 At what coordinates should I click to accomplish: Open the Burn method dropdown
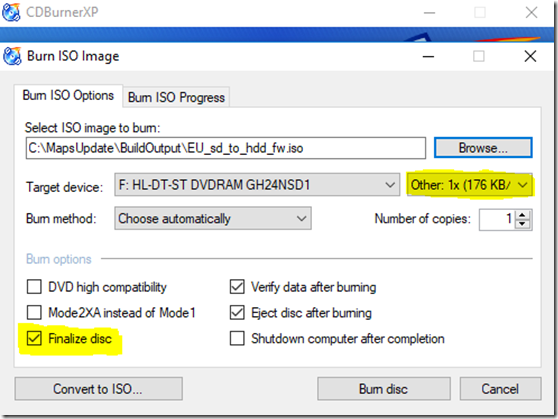click(213, 218)
